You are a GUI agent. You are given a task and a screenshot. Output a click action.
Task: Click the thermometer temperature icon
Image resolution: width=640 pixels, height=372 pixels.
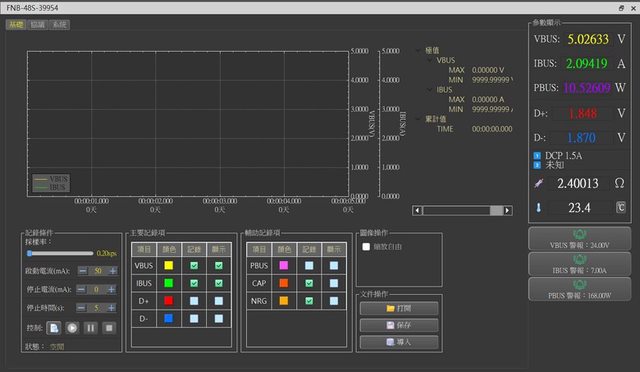click(x=538, y=208)
